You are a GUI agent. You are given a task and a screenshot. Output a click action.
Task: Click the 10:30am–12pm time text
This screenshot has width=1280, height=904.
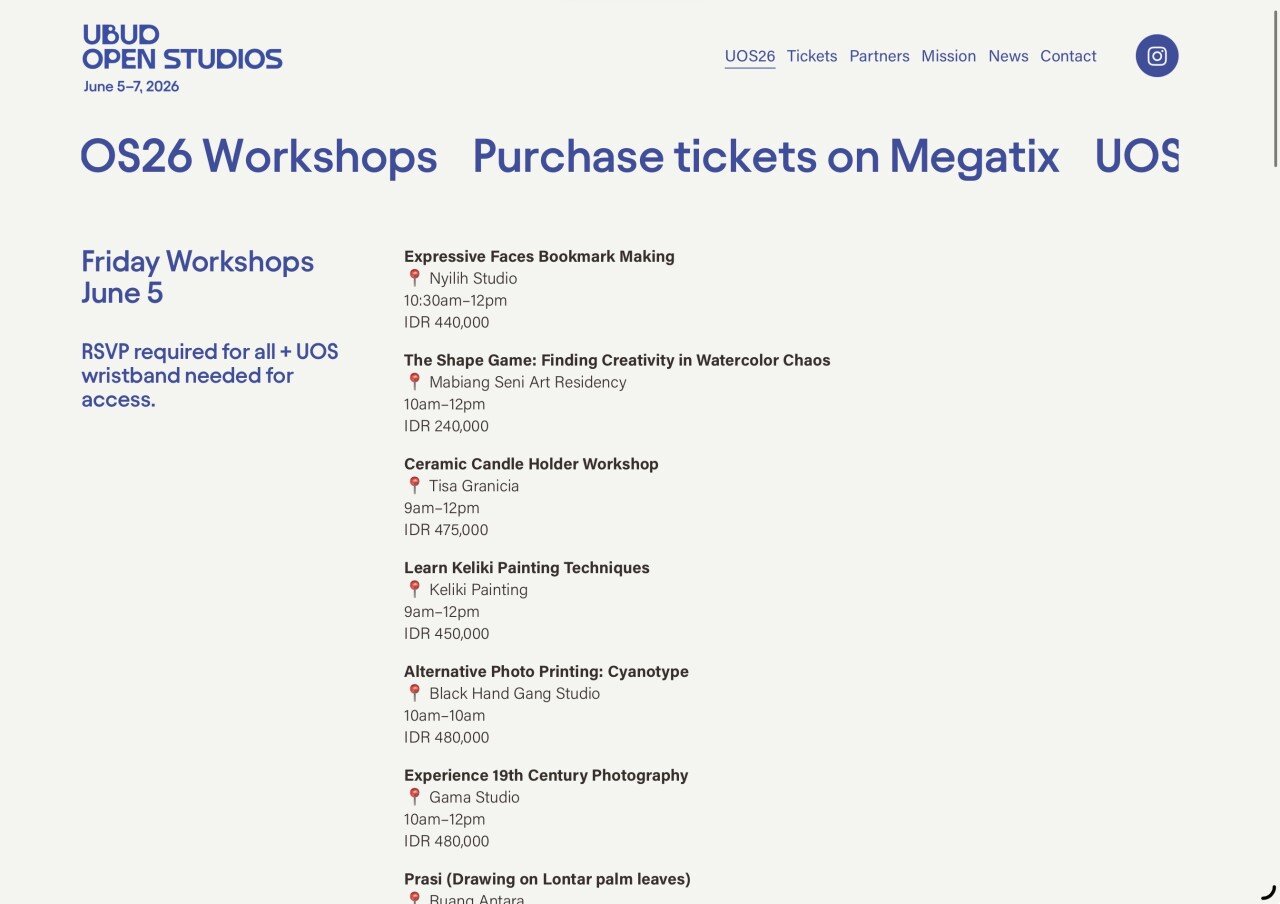point(455,300)
